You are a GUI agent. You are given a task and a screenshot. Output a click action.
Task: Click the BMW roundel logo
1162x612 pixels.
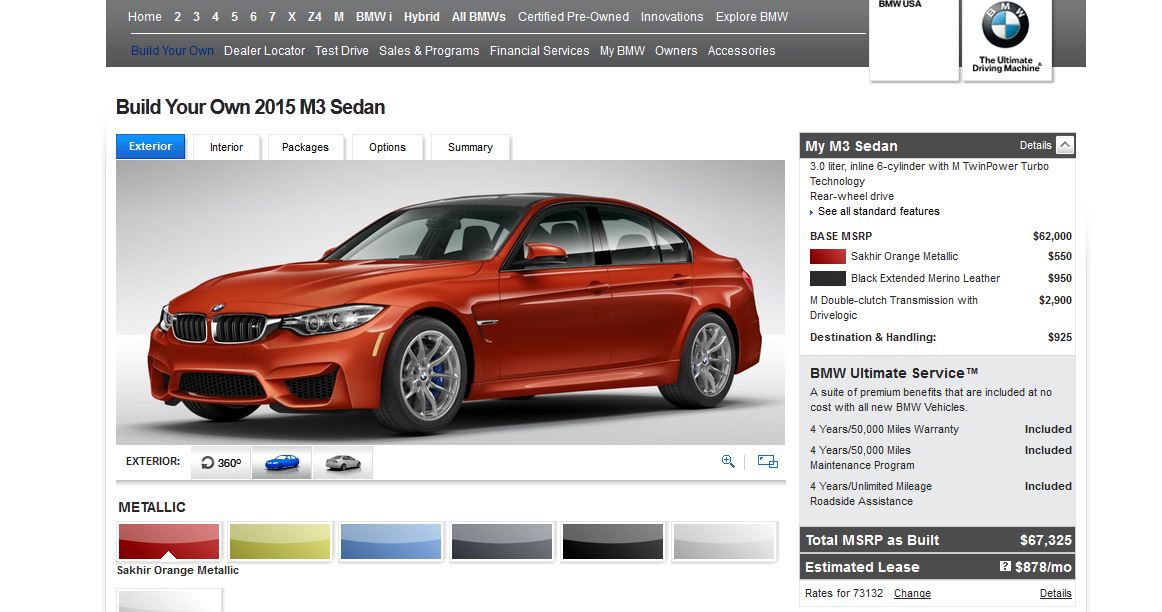point(1005,26)
